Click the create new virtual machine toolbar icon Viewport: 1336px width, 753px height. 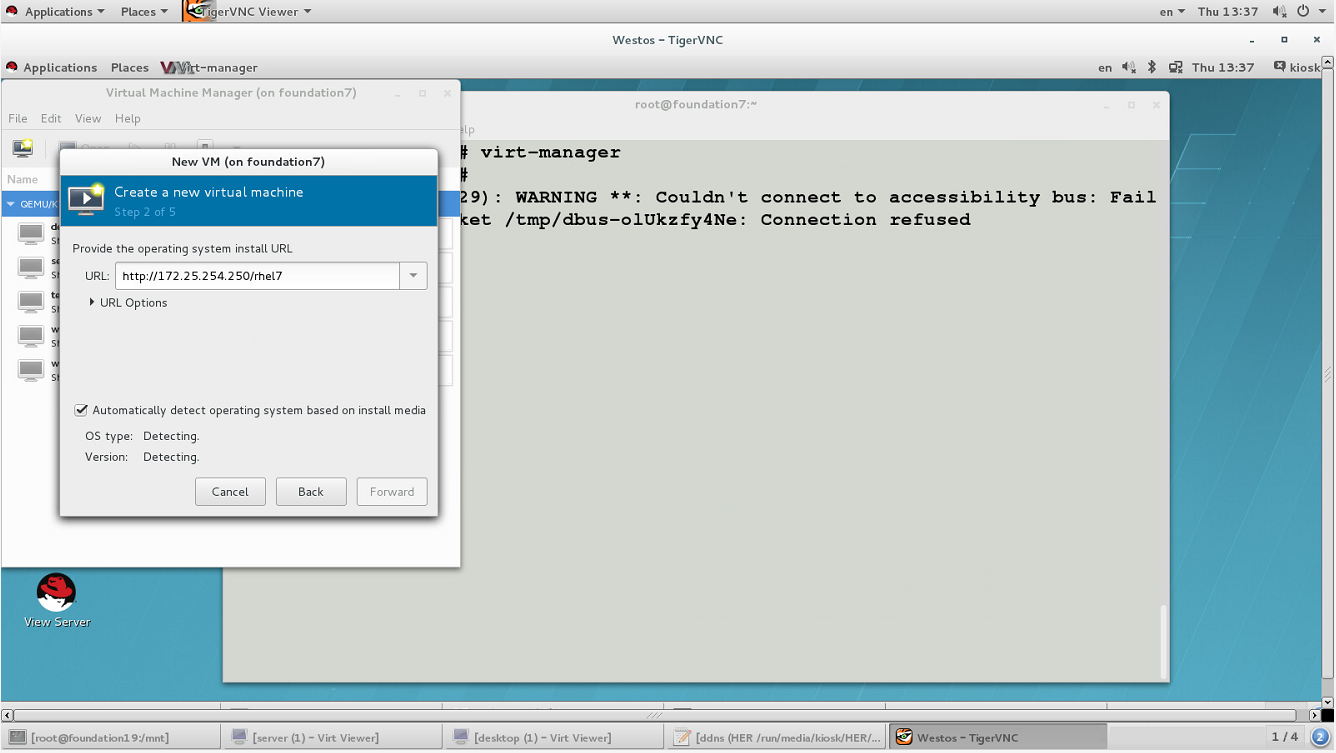point(23,148)
